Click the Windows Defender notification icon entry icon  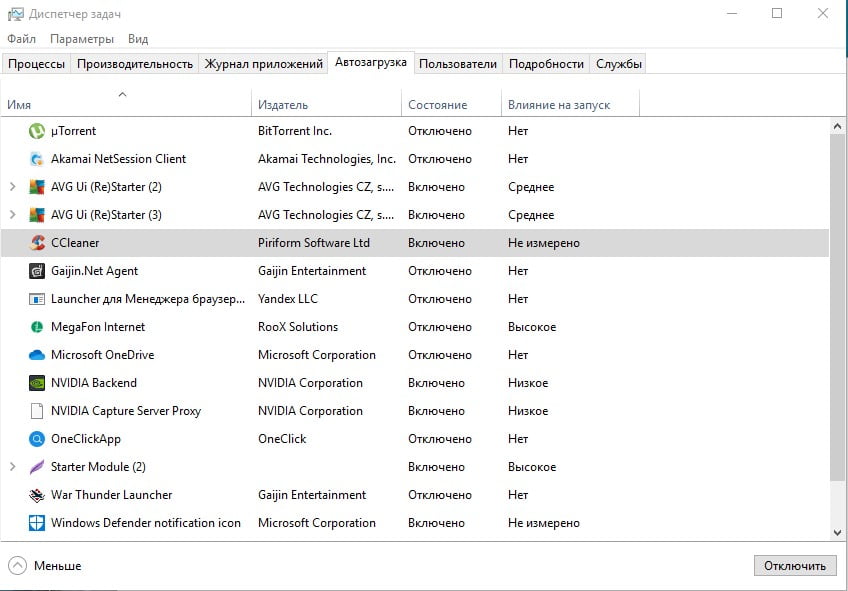35,522
